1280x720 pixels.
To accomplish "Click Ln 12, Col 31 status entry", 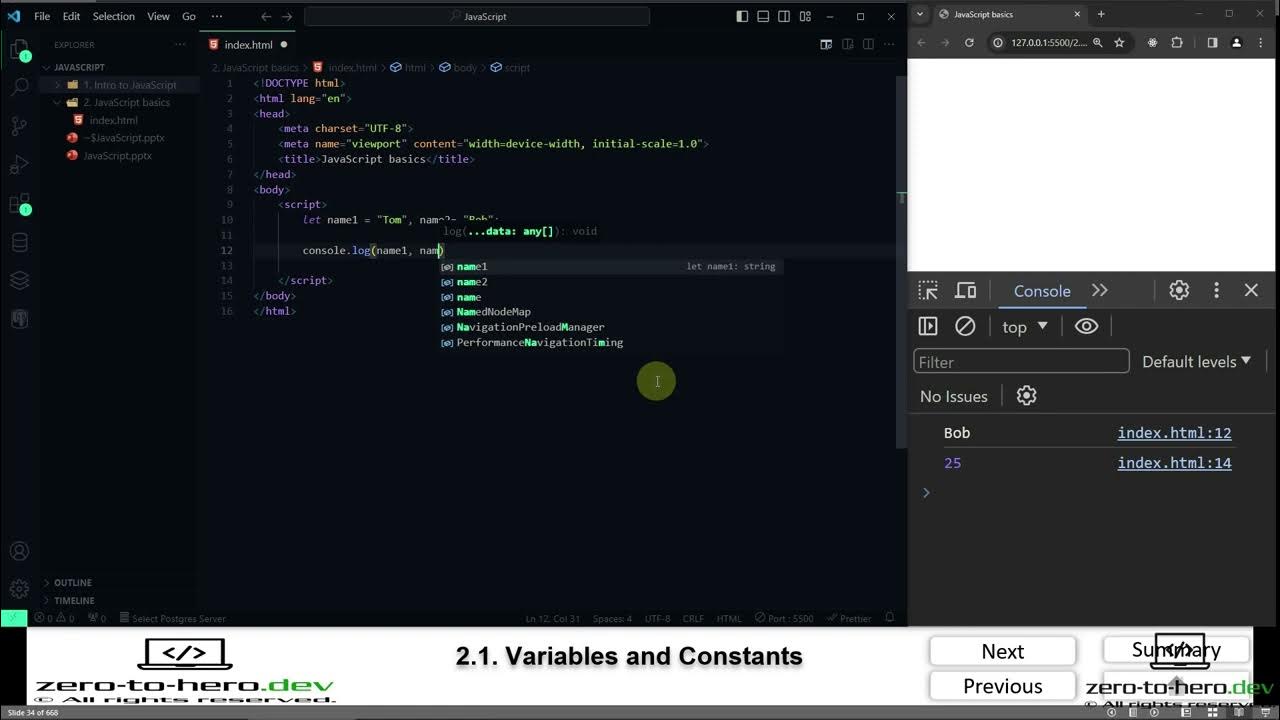I will point(553,618).
